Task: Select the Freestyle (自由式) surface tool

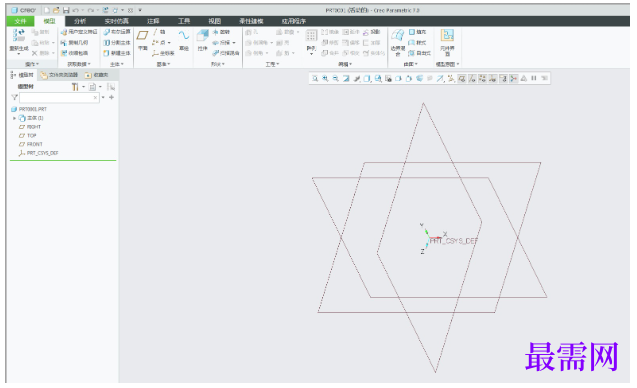Action: point(420,53)
